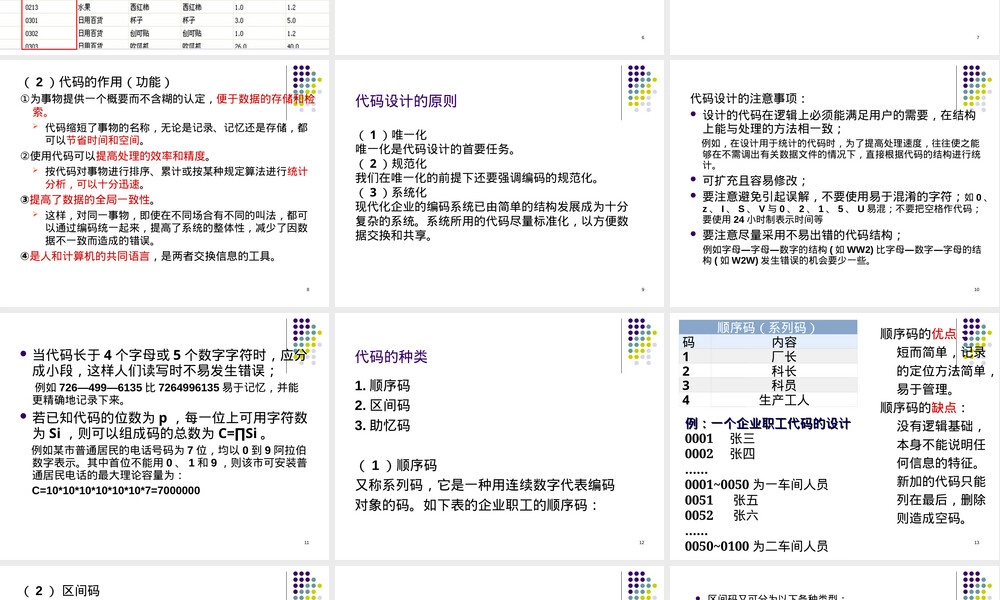The image size is (1000, 600).
Task: Click the table header 顺序码(系列码)
Action: pos(767,328)
